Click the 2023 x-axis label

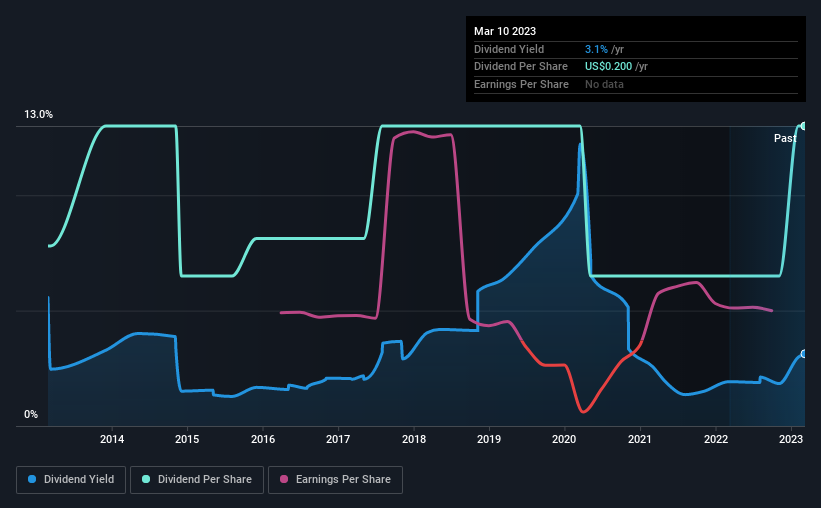[791, 439]
